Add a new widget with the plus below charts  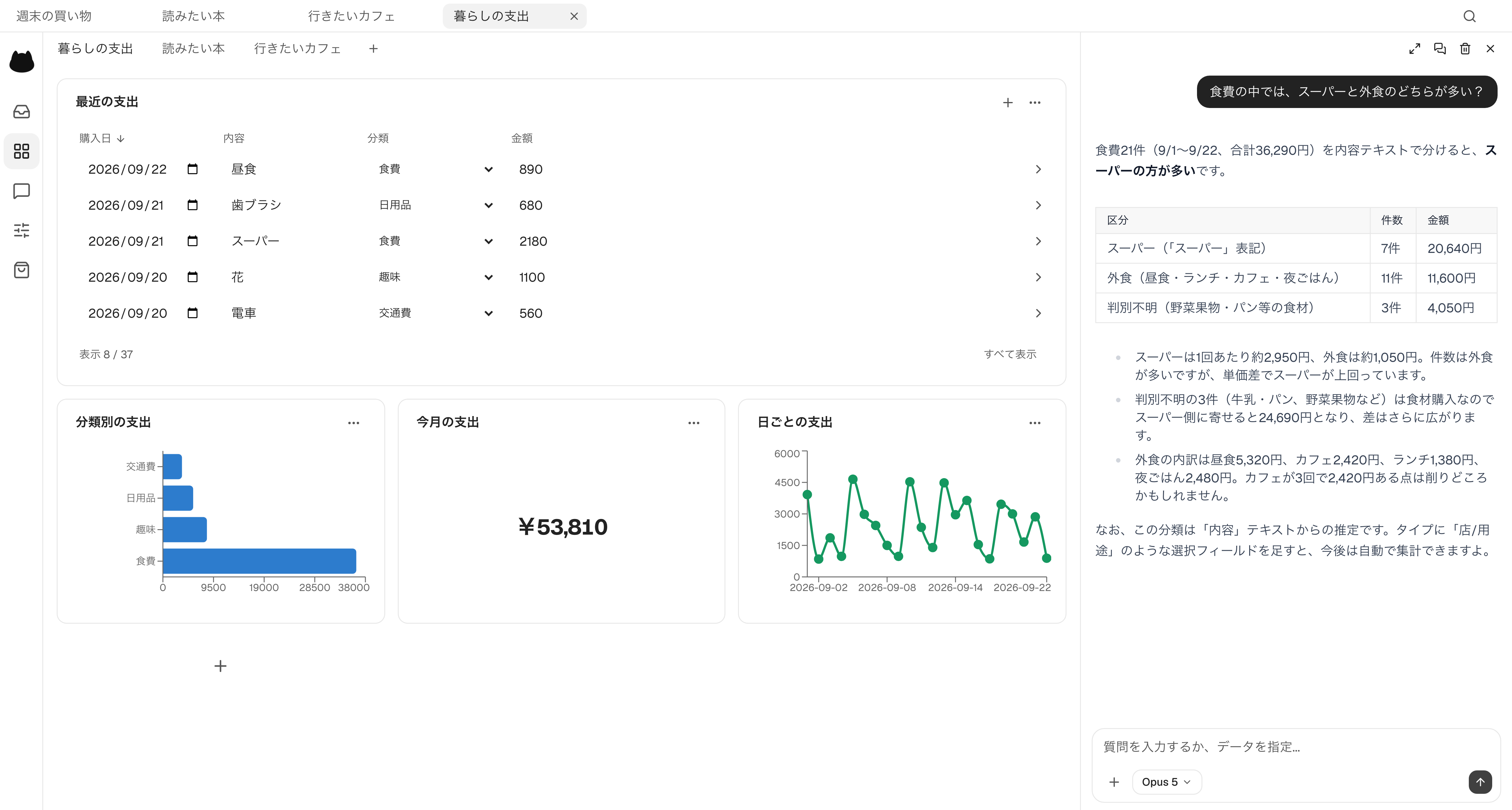[220, 666]
